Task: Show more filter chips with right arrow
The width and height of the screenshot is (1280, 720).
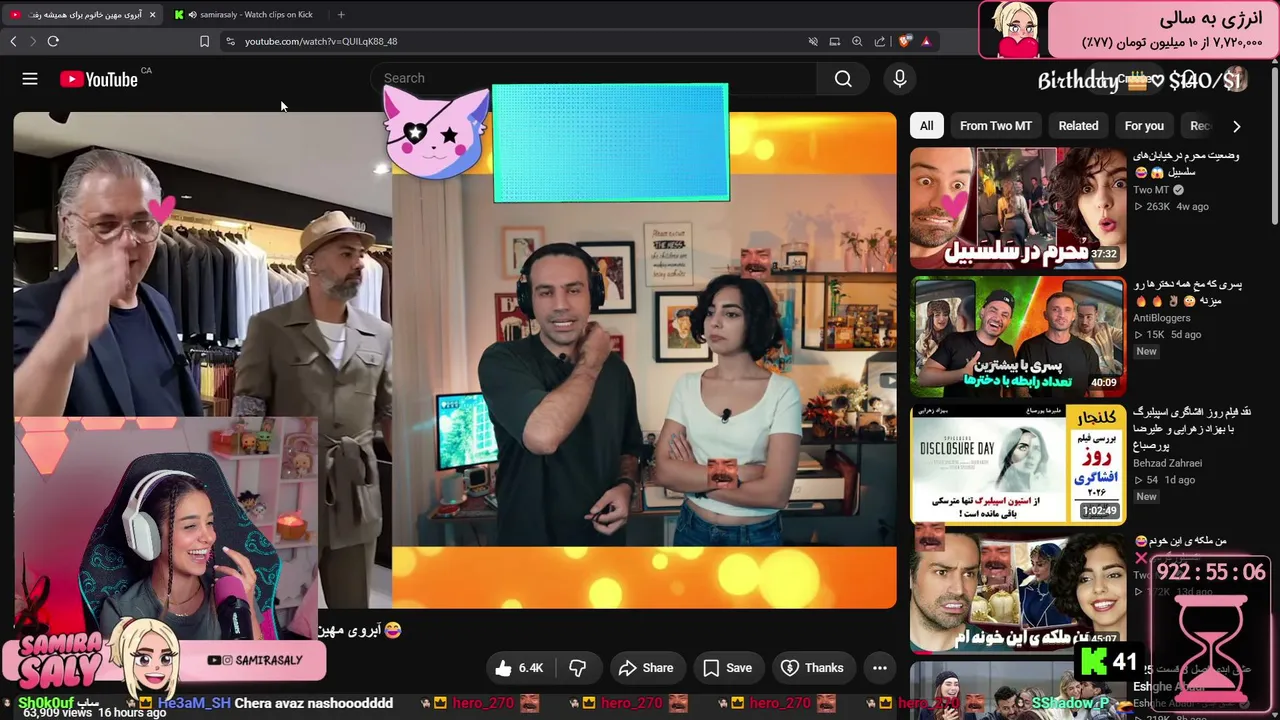Action: pos(1237,126)
